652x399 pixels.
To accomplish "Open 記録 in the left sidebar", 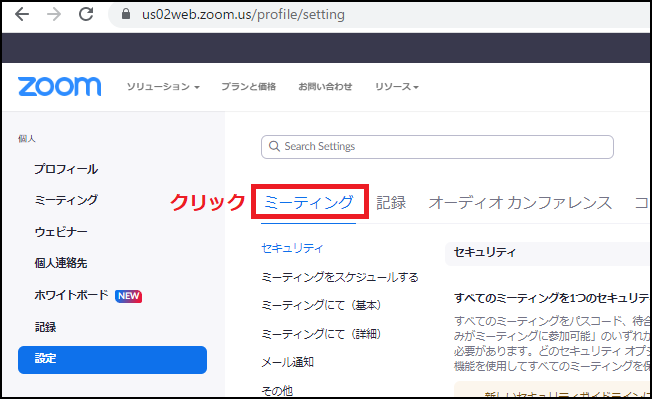I will (45, 327).
